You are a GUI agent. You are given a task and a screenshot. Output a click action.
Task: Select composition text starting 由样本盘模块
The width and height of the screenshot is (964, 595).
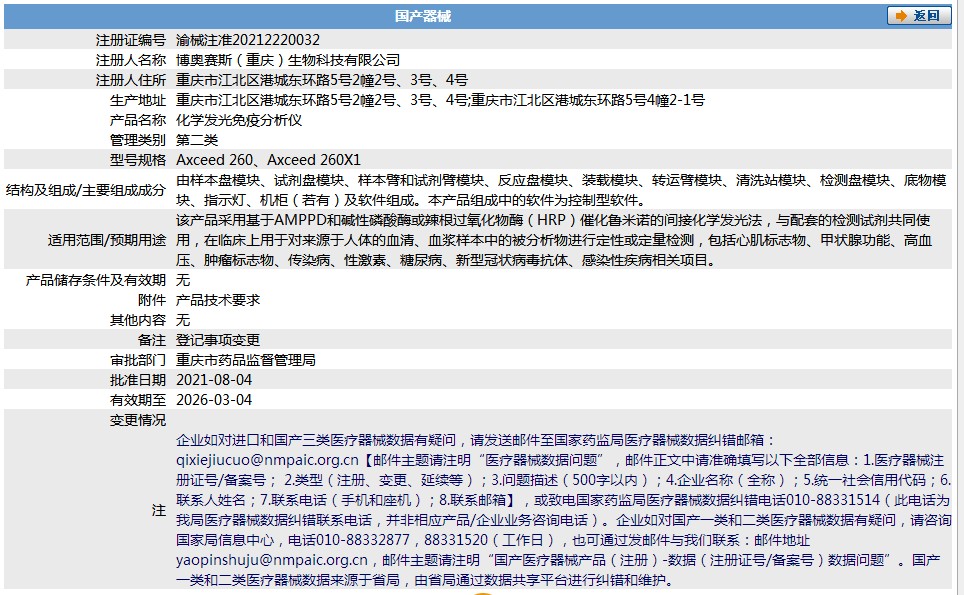click(561, 190)
